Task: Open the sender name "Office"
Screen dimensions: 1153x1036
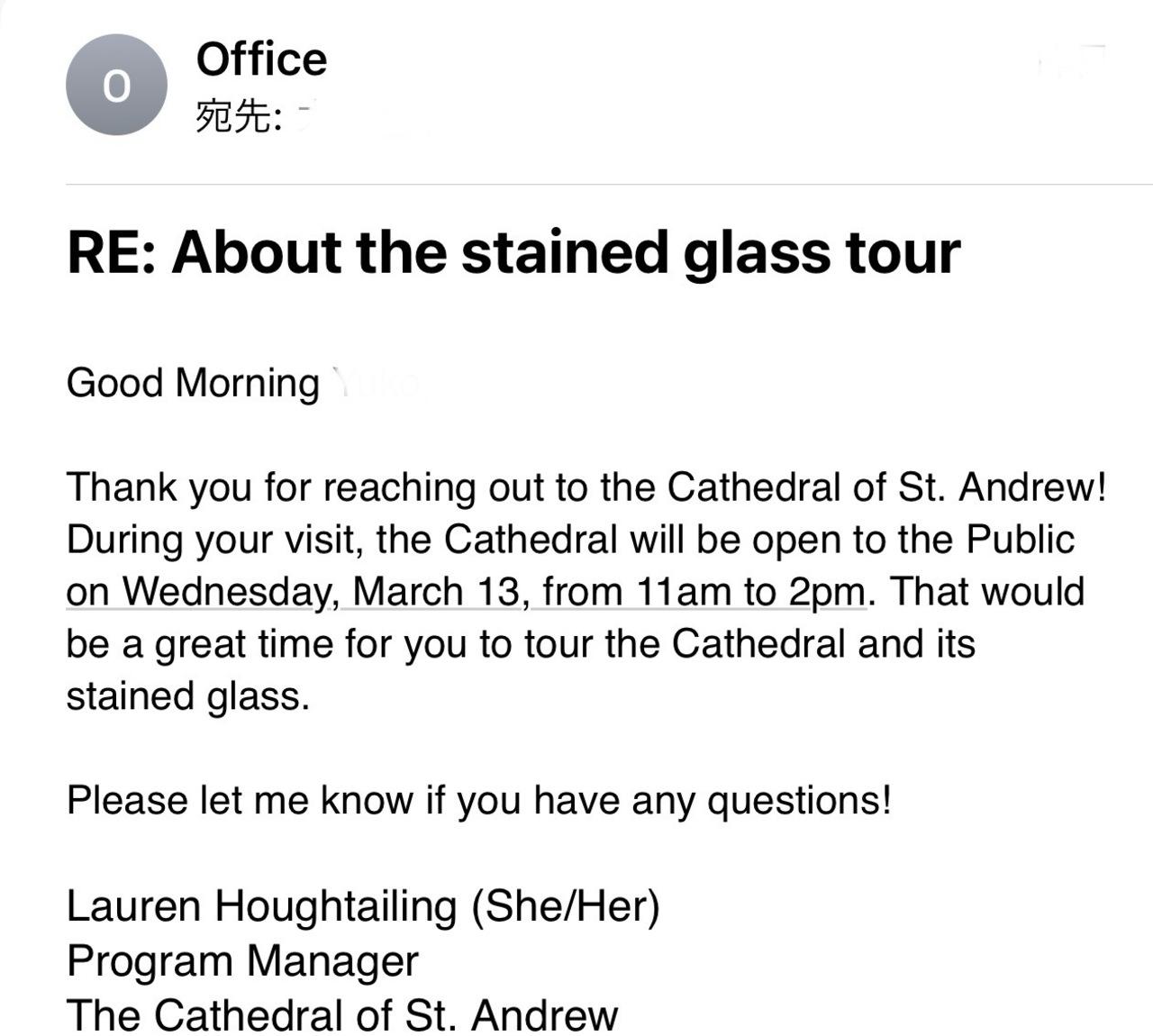Action: [261, 59]
